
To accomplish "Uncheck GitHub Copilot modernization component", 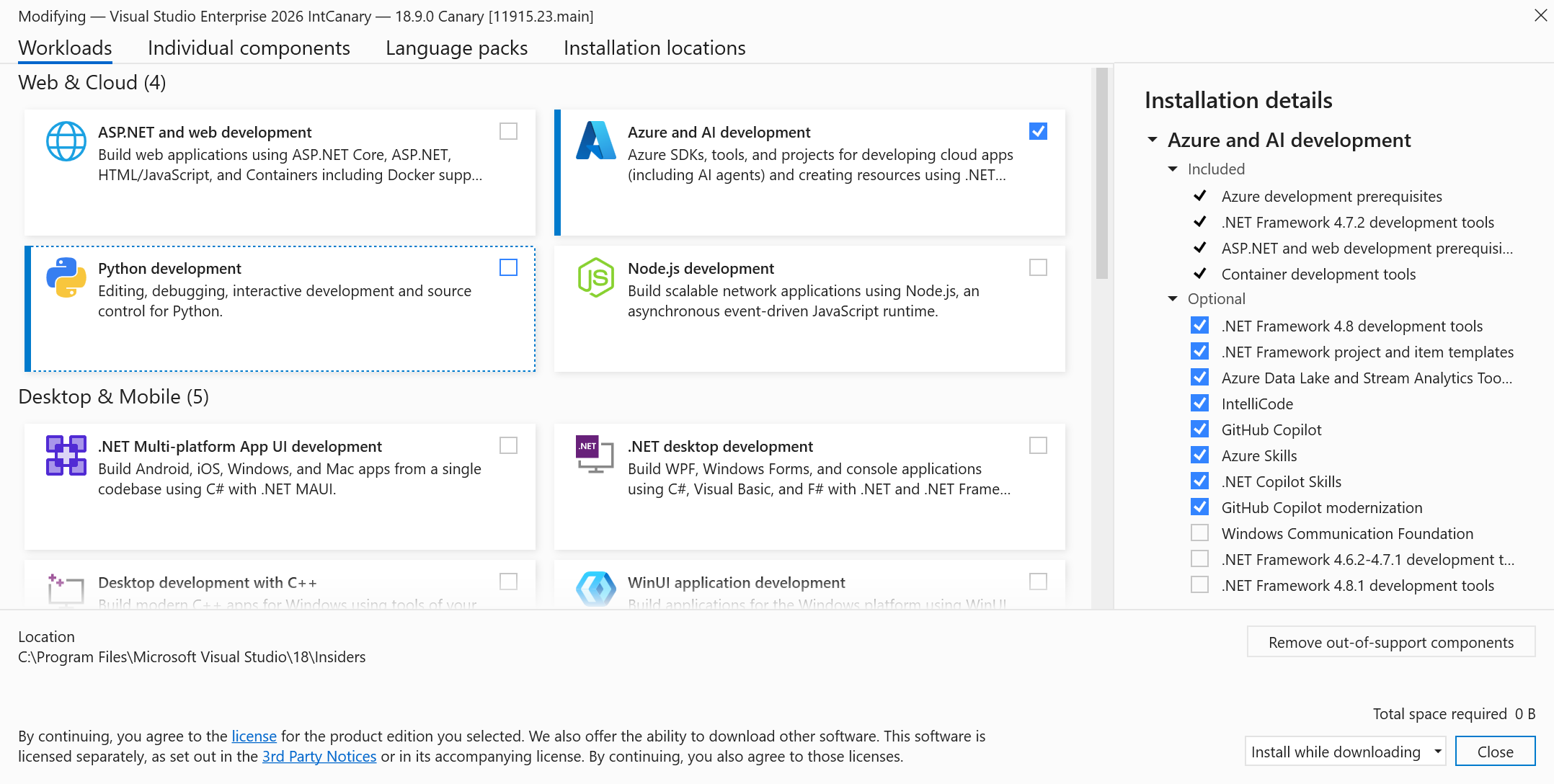I will (1199, 507).
